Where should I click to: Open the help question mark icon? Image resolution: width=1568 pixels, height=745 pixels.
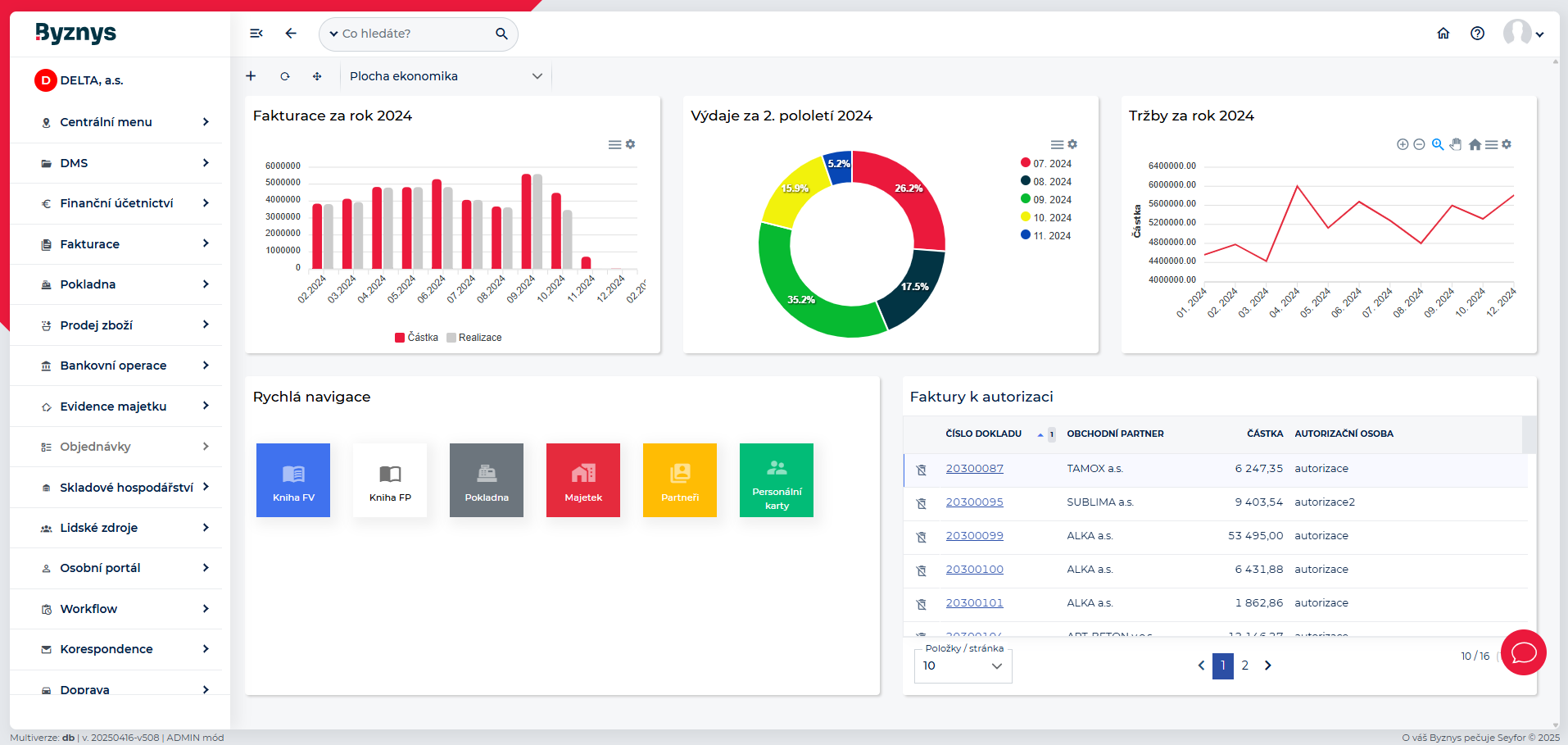point(1477,34)
